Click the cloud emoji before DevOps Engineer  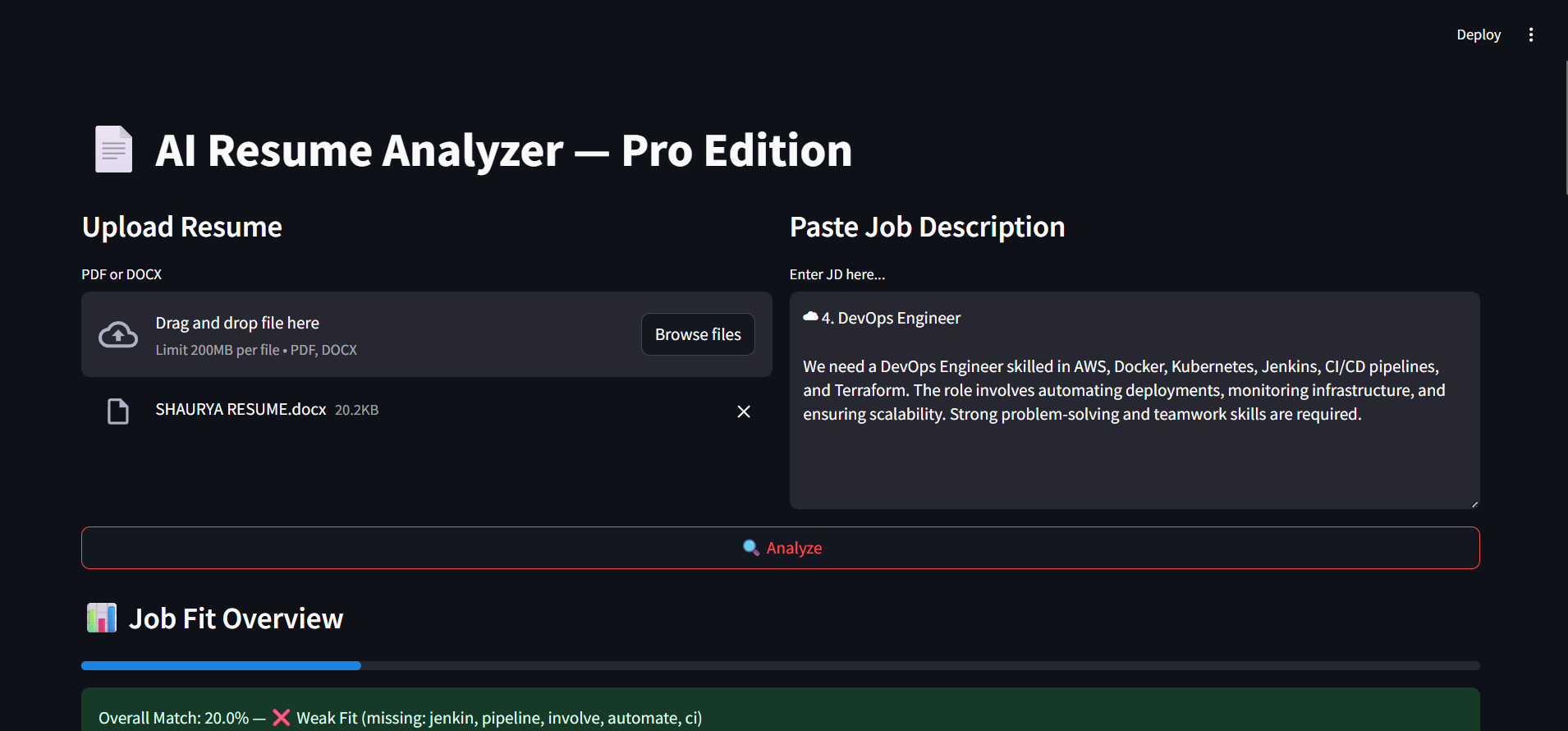(810, 317)
